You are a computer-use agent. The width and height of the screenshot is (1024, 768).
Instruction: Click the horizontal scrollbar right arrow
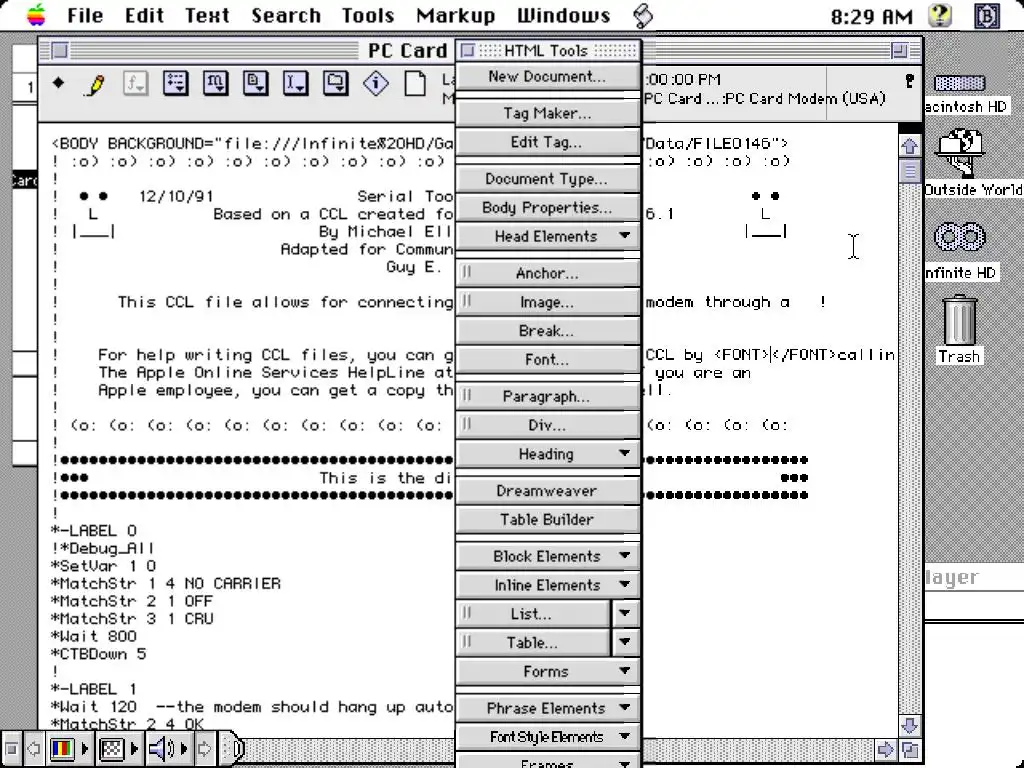pyautogui.click(x=885, y=749)
